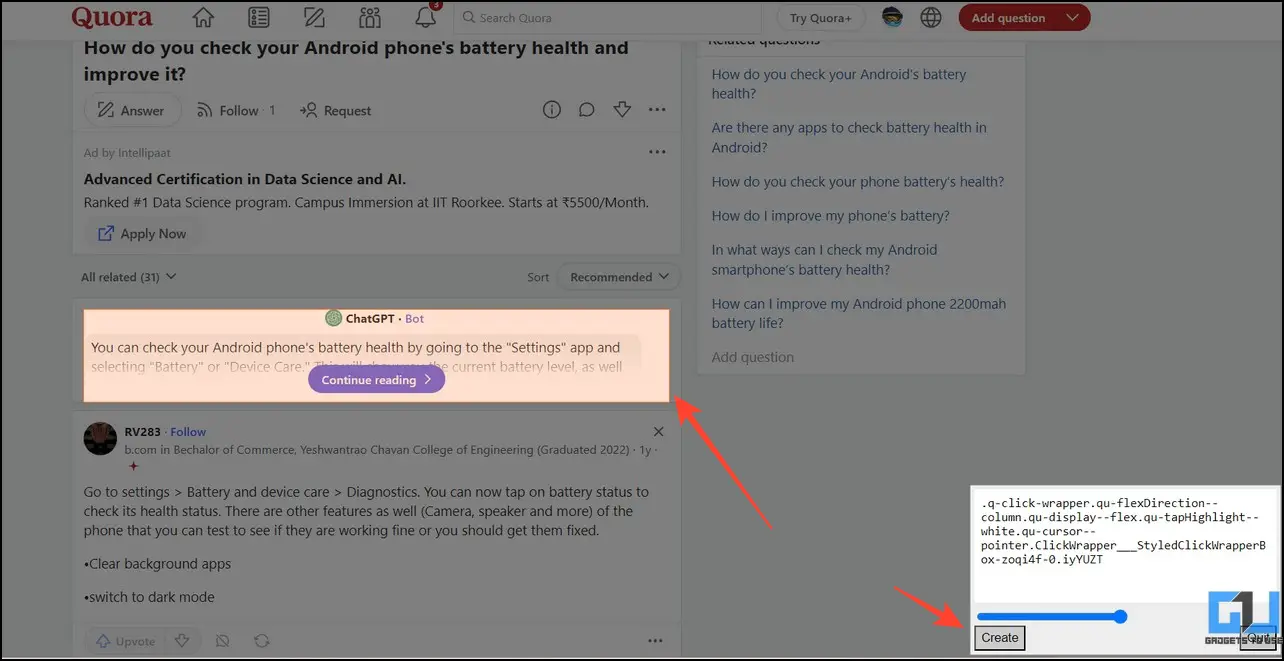Downvote the question

click(x=622, y=110)
